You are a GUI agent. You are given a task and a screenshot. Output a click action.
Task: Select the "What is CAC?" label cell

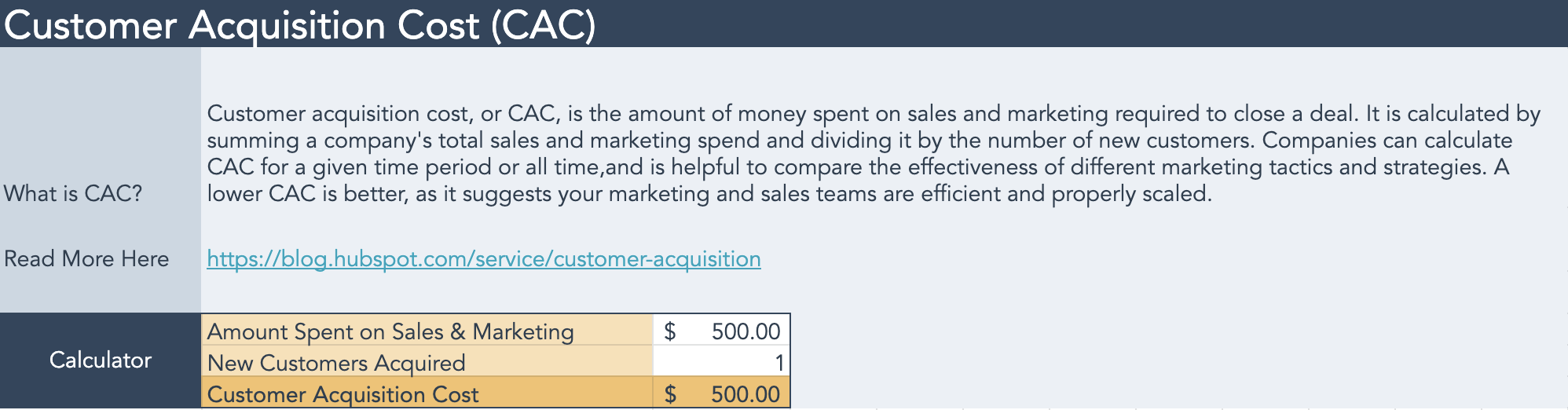coord(73,193)
